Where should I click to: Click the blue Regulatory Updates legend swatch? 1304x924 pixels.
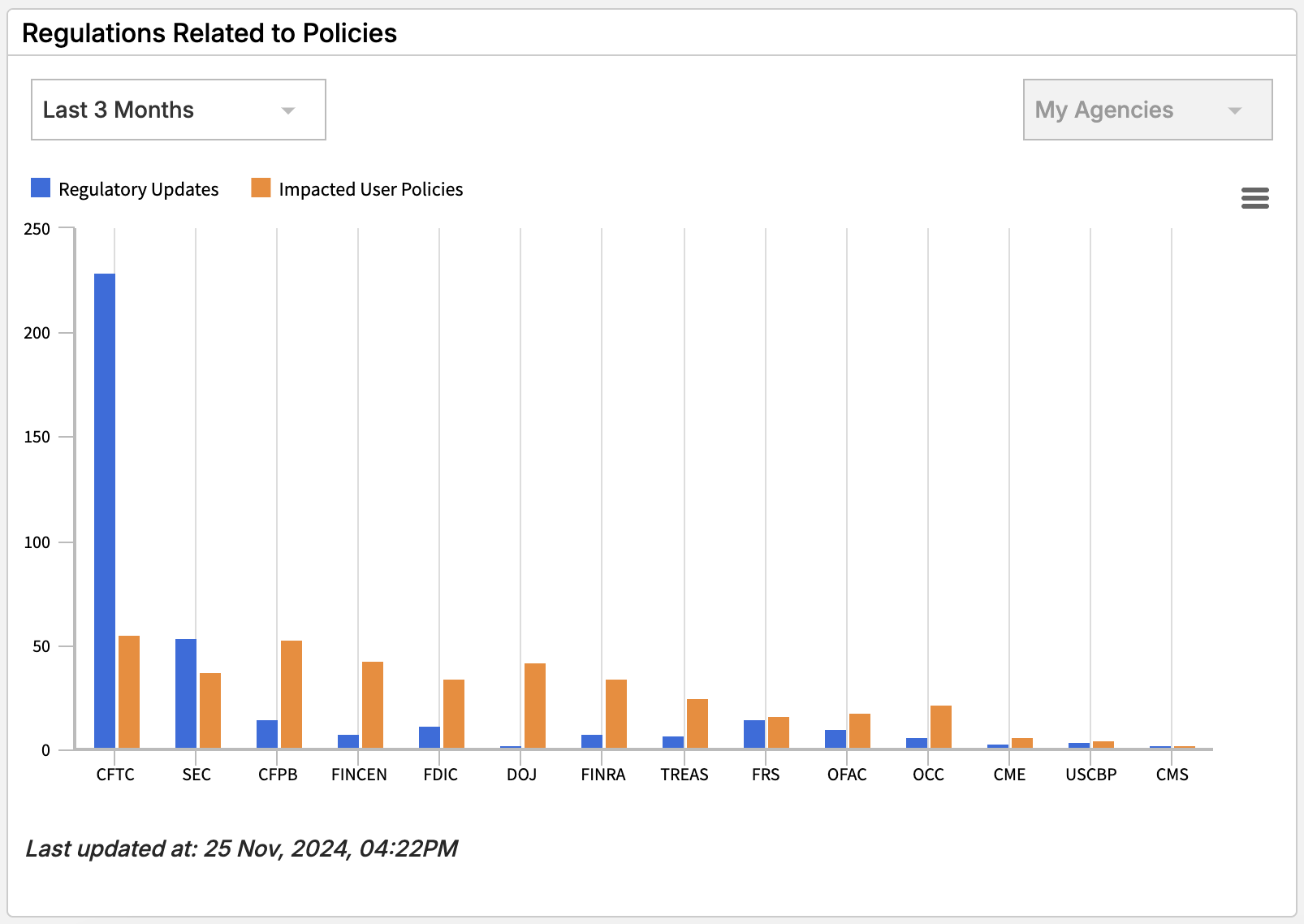coord(41,188)
